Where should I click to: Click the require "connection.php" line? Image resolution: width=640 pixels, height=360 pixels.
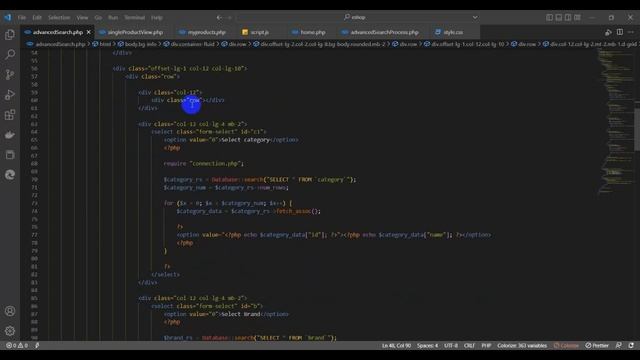[x=204, y=164]
